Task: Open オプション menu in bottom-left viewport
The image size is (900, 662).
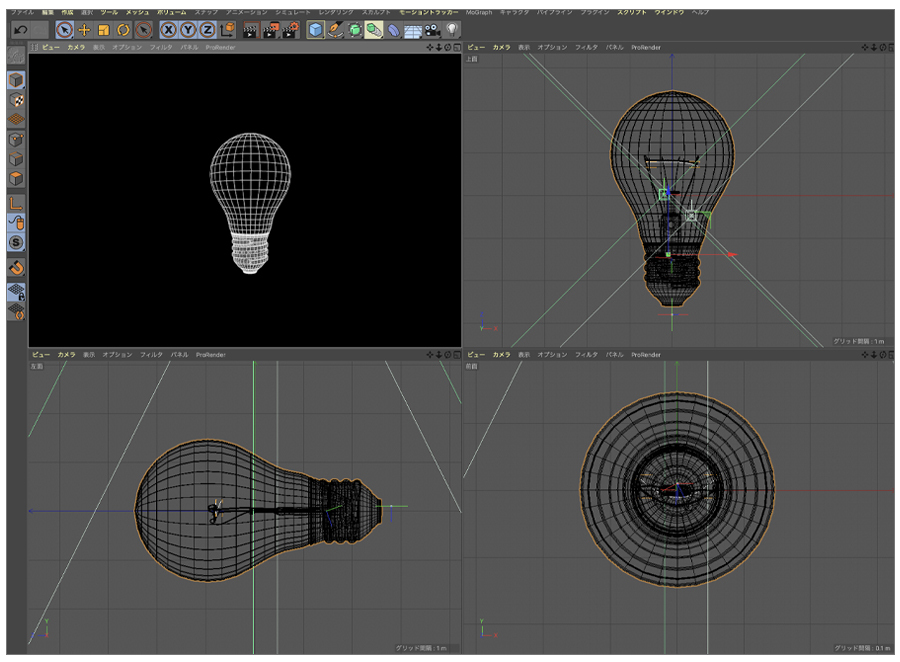Action: pos(117,354)
